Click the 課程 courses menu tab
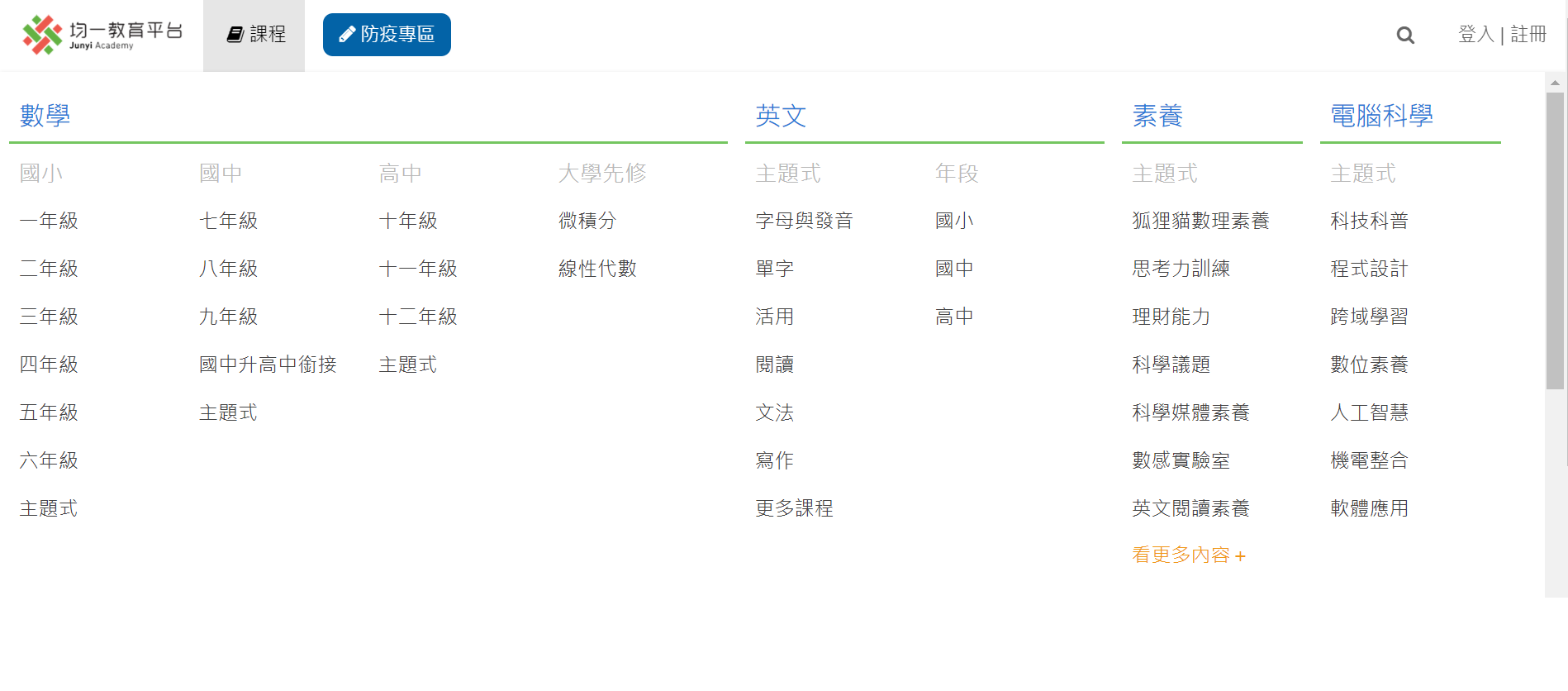The image size is (1568, 691). coord(254,35)
